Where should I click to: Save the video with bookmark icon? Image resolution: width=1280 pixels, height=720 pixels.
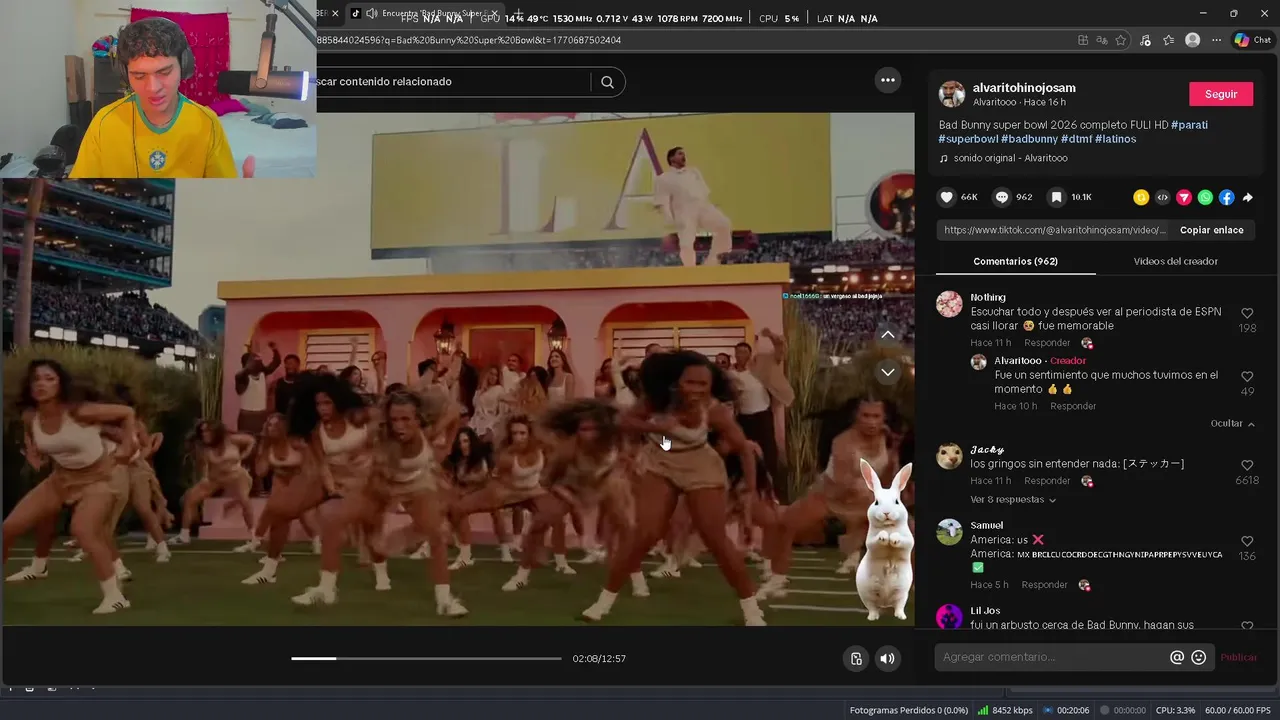pos(1056,198)
